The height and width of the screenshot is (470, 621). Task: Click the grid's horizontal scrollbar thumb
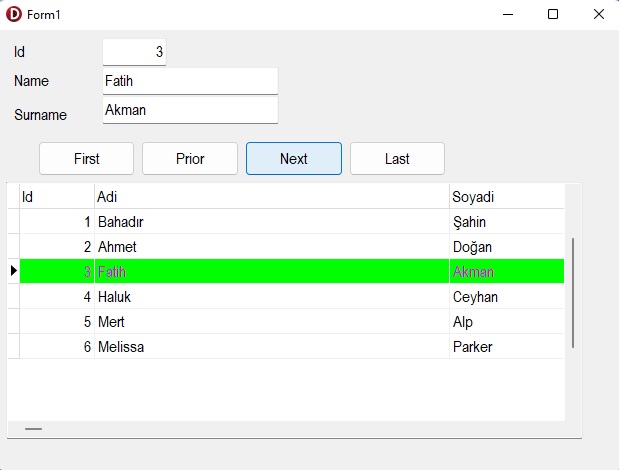tap(33, 429)
